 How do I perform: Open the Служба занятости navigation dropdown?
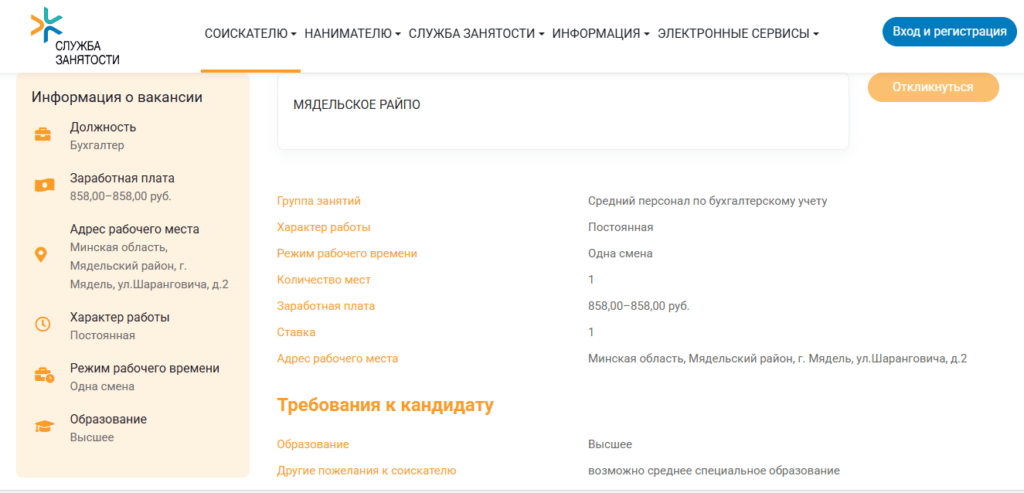pos(476,33)
